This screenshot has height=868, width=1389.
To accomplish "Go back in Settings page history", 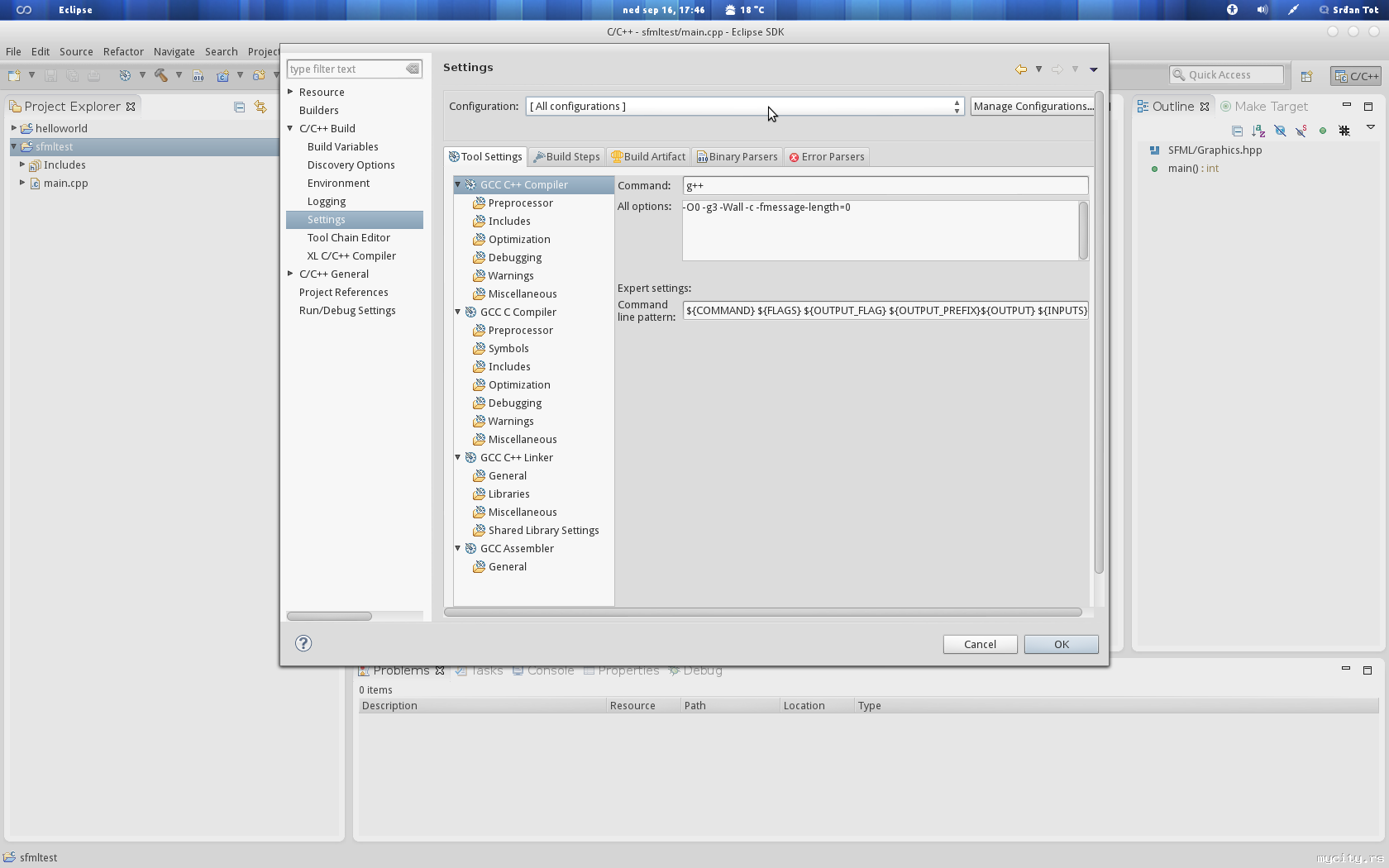I will [x=1021, y=69].
